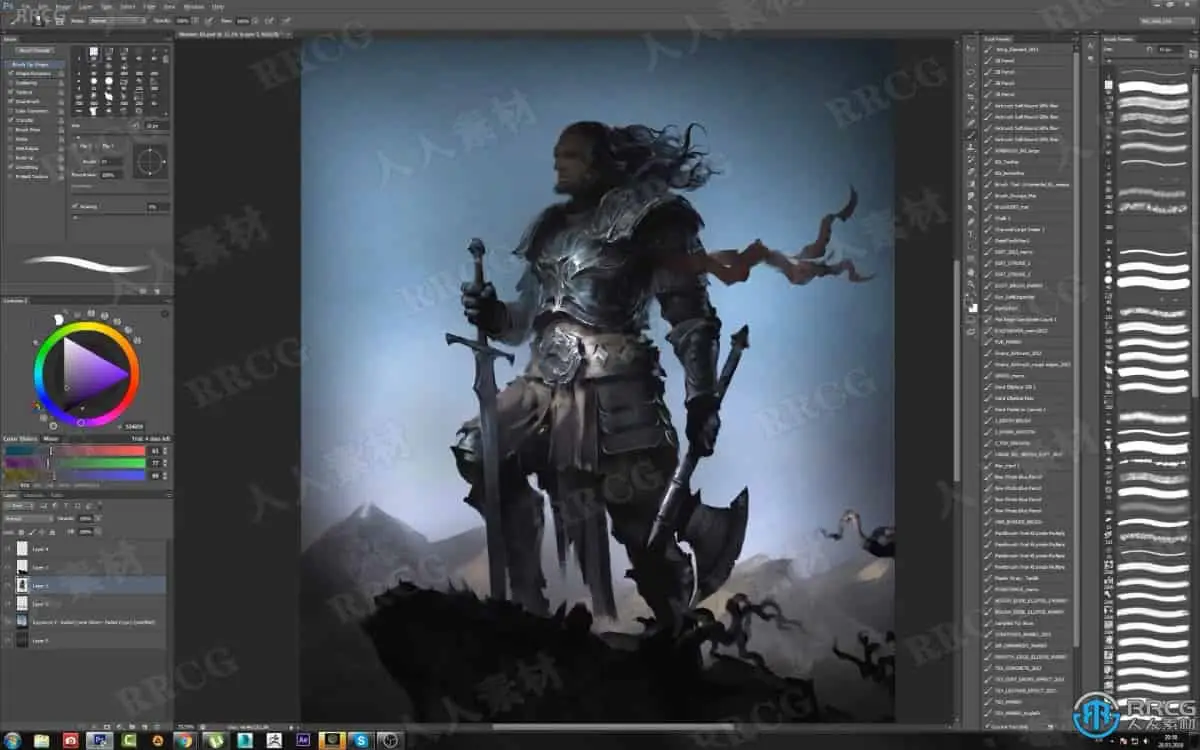Select the Brush Tip Shape section
This screenshot has width=1200, height=750.
(34, 64)
